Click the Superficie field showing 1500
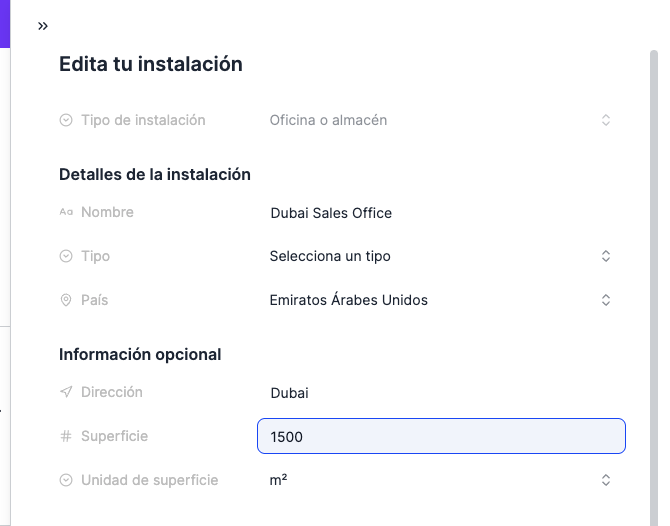Viewport: 670px width, 526px height. 441,436
